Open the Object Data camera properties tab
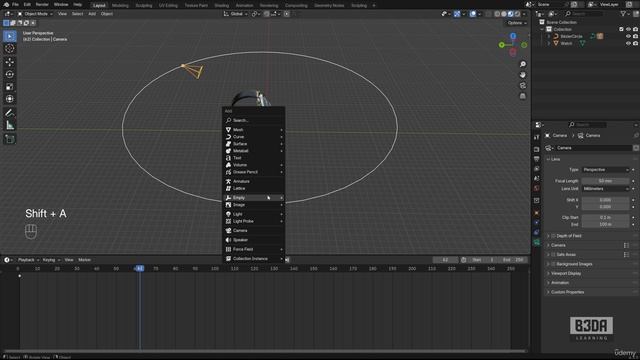This screenshot has height=360, width=640. pos(537,242)
